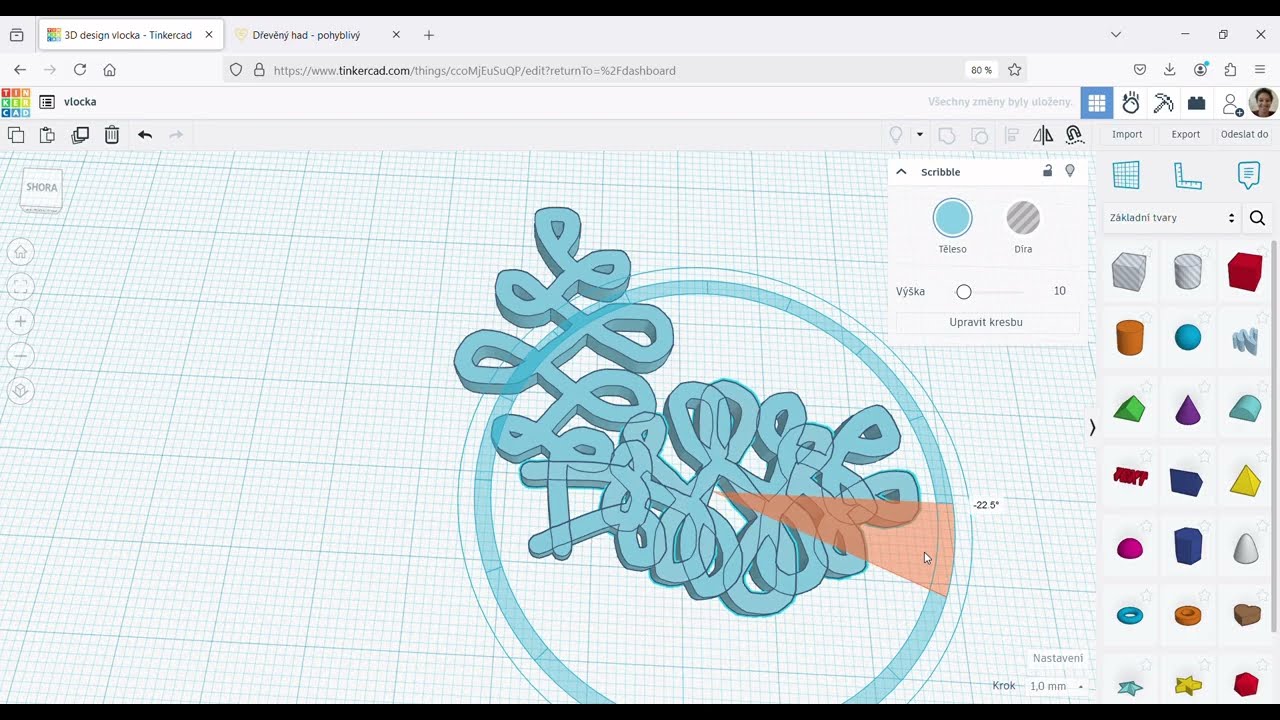This screenshot has height=720, width=1280.
Task: Fit all shapes in view
Action: [20, 287]
